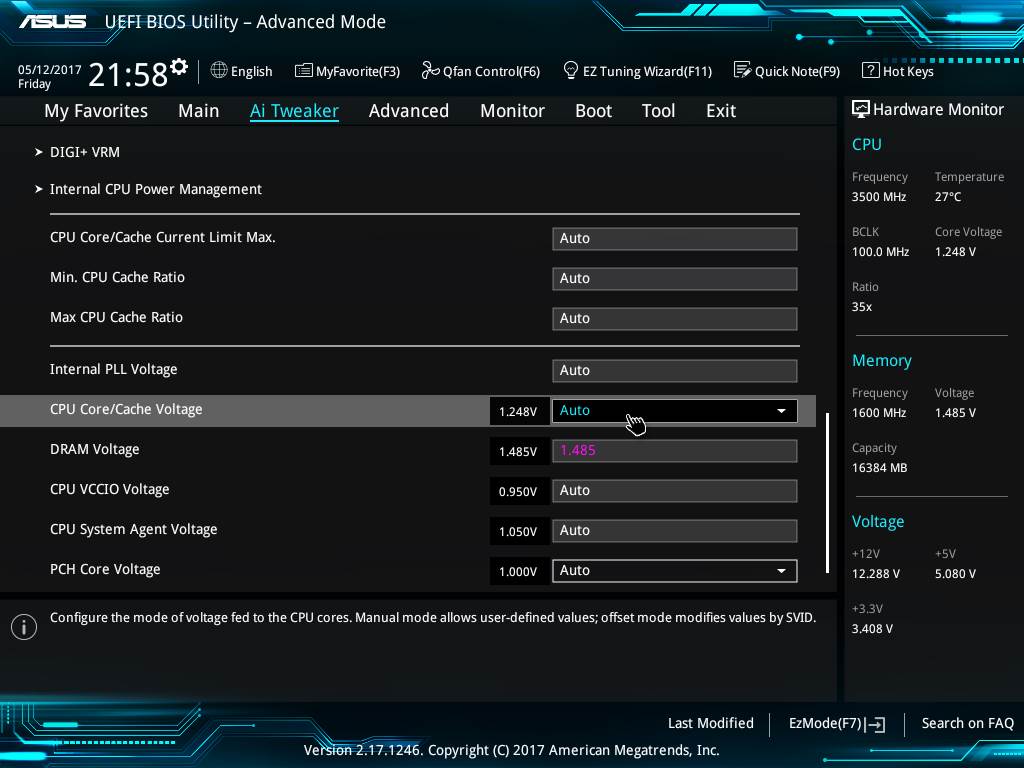Click the 3.408 V reading
Viewport: 1024px width, 768px height.
coord(872,629)
